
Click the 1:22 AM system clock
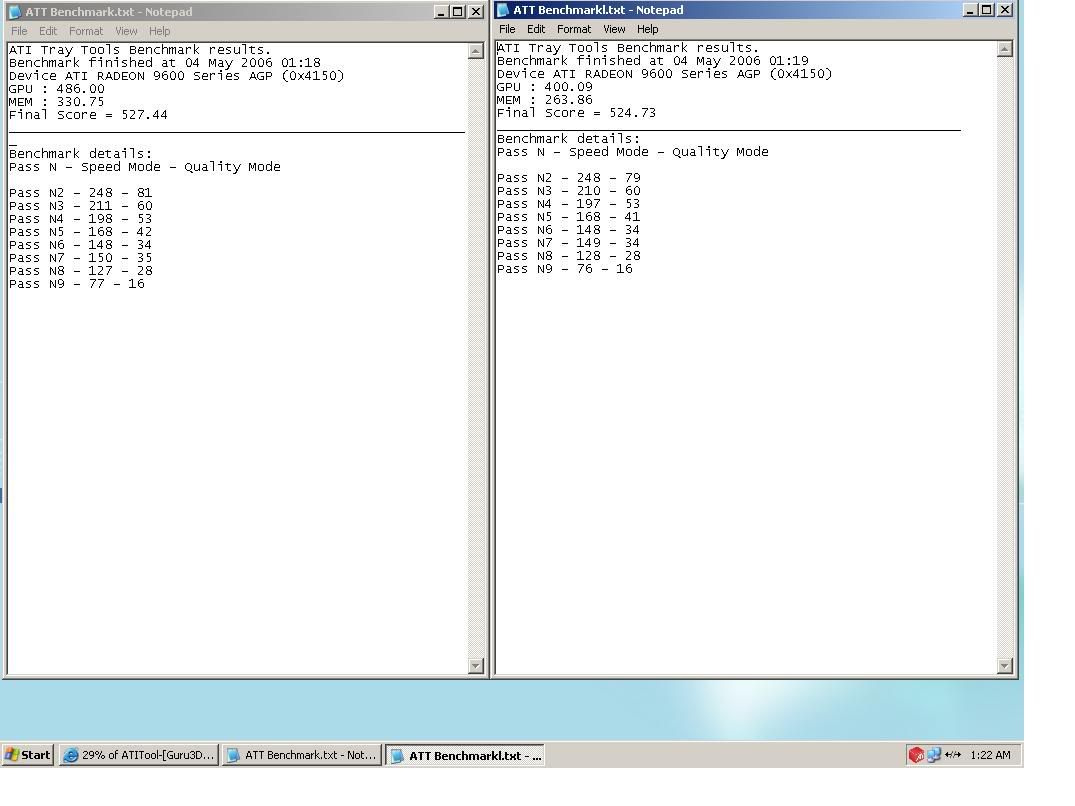click(x=990, y=755)
